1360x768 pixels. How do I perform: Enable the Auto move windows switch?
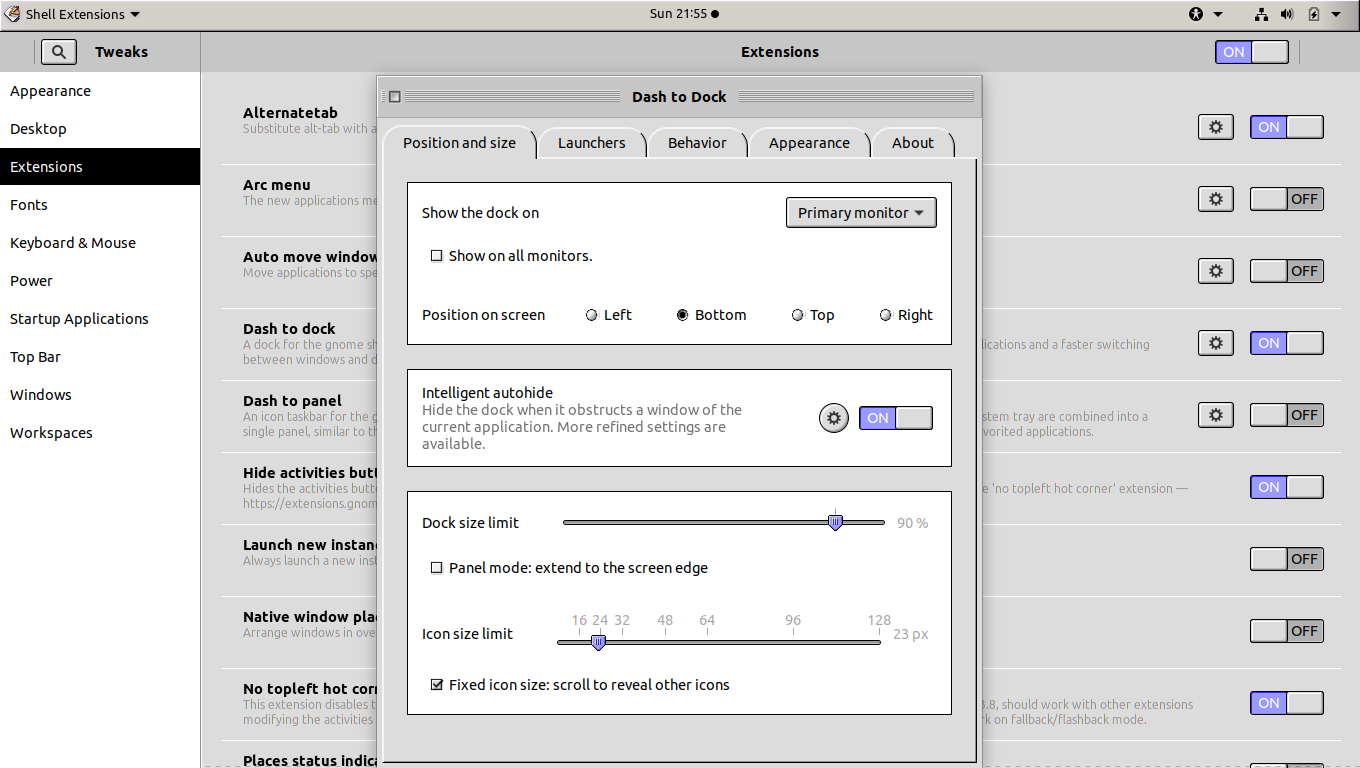click(x=1287, y=271)
